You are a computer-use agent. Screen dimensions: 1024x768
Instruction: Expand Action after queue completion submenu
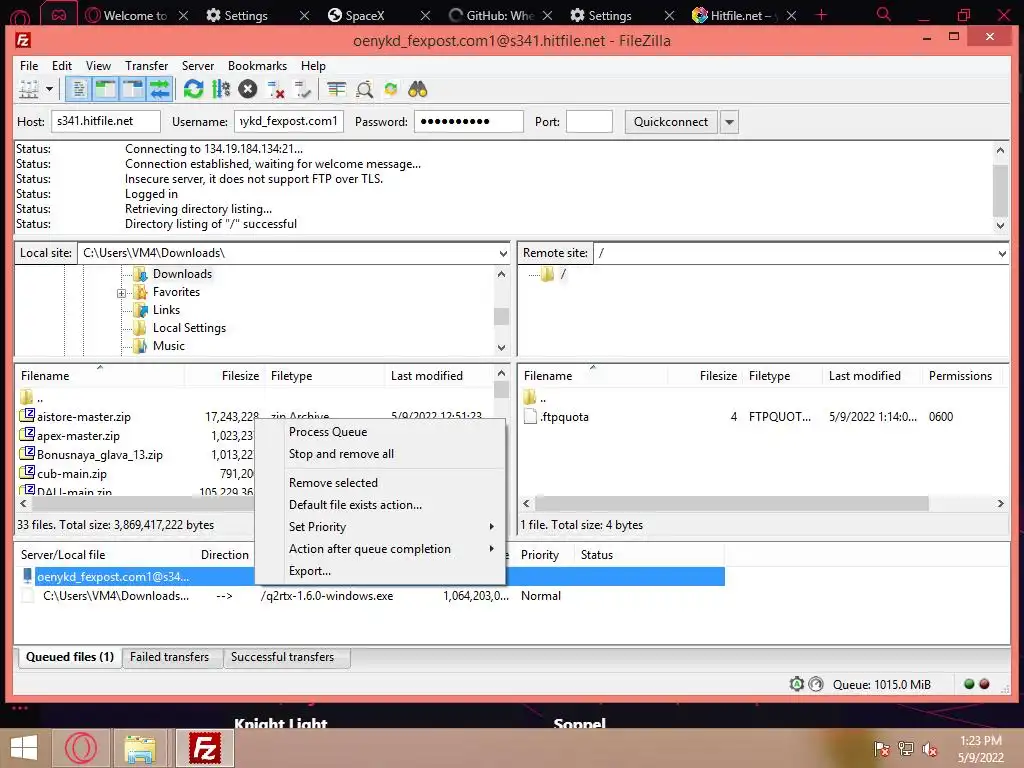coord(380,549)
